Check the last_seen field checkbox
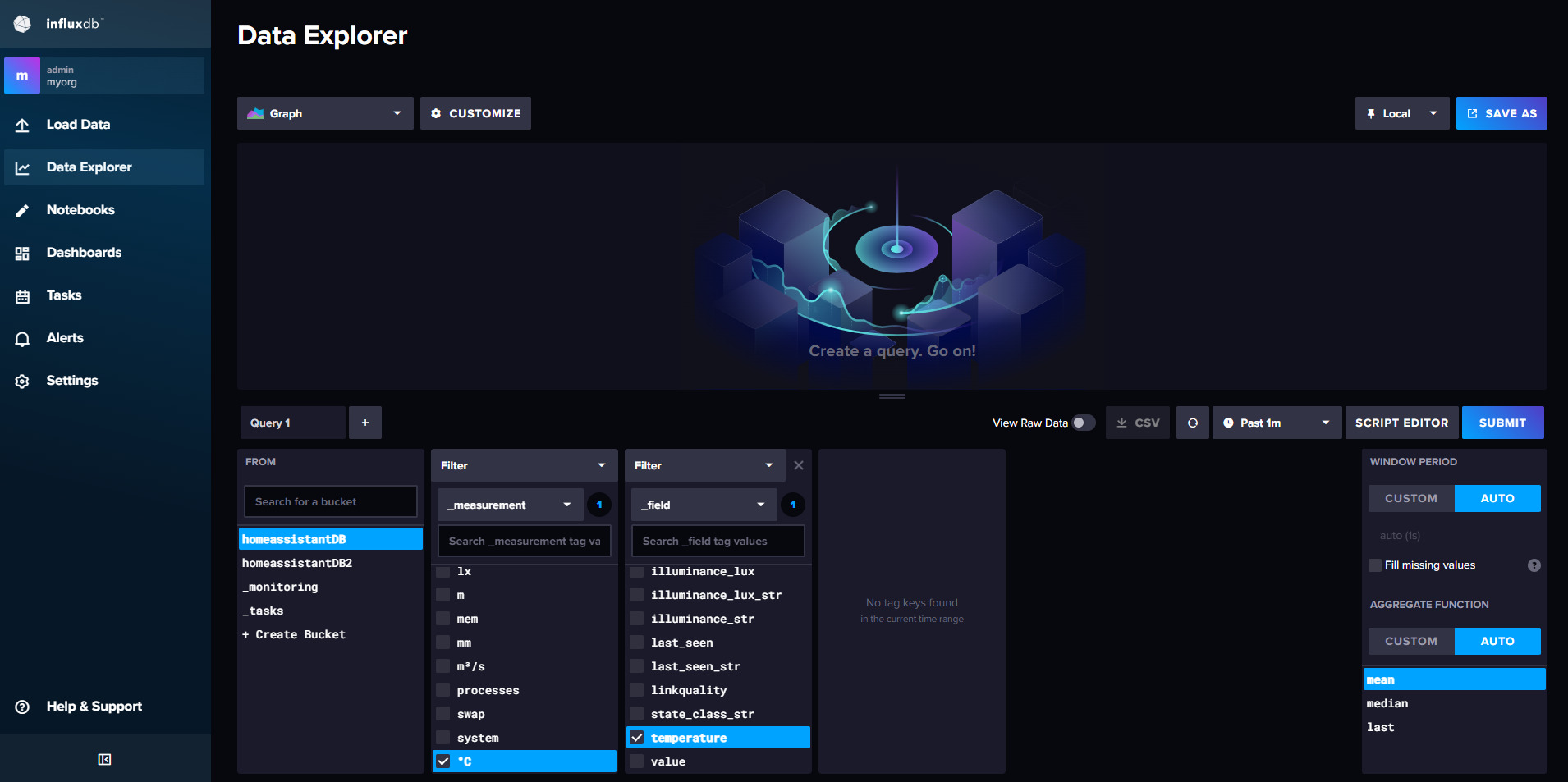 (637, 643)
